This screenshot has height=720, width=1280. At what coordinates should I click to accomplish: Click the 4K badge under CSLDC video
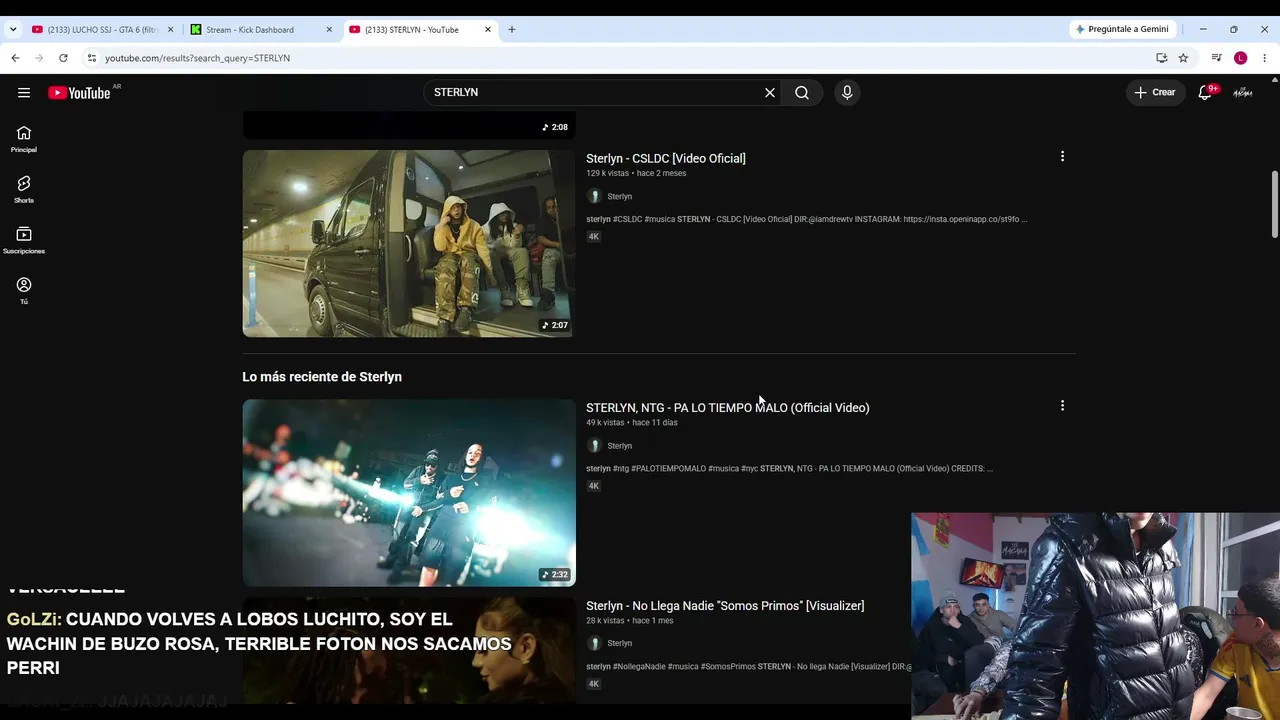pyautogui.click(x=594, y=237)
